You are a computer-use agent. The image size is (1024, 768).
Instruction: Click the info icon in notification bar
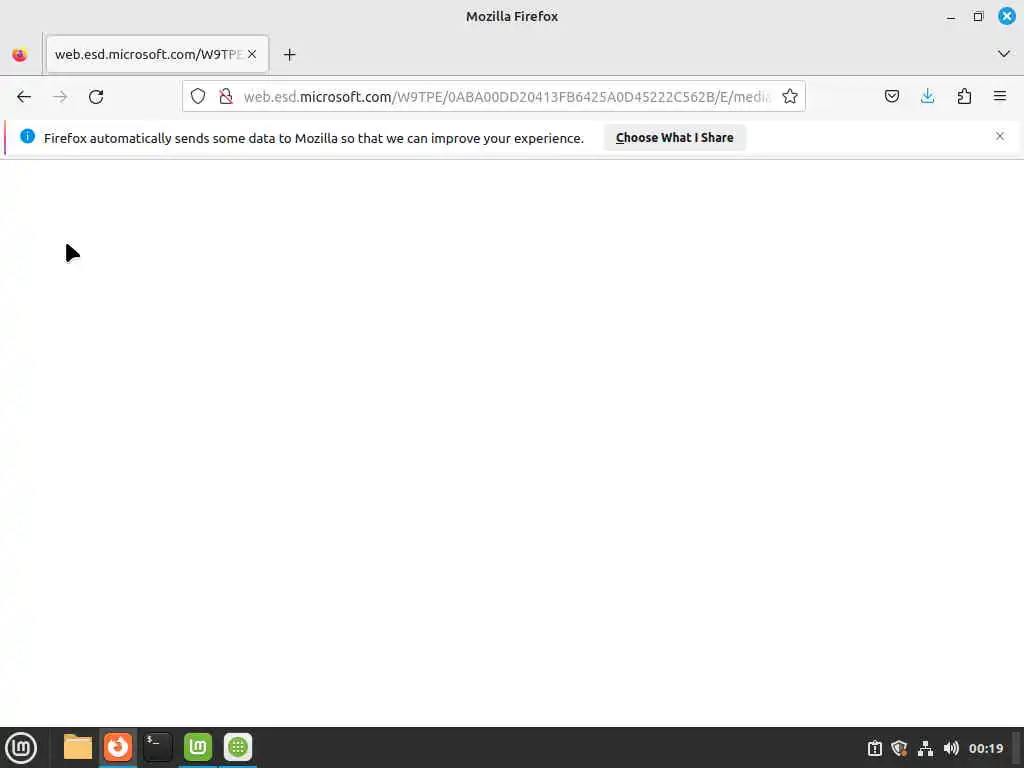[27, 136]
